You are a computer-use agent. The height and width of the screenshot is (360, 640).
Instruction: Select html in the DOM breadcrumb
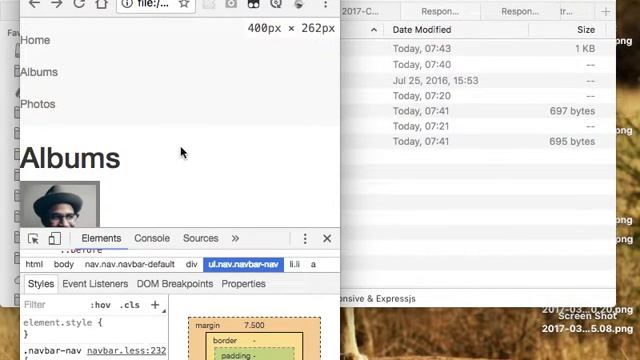point(34,264)
